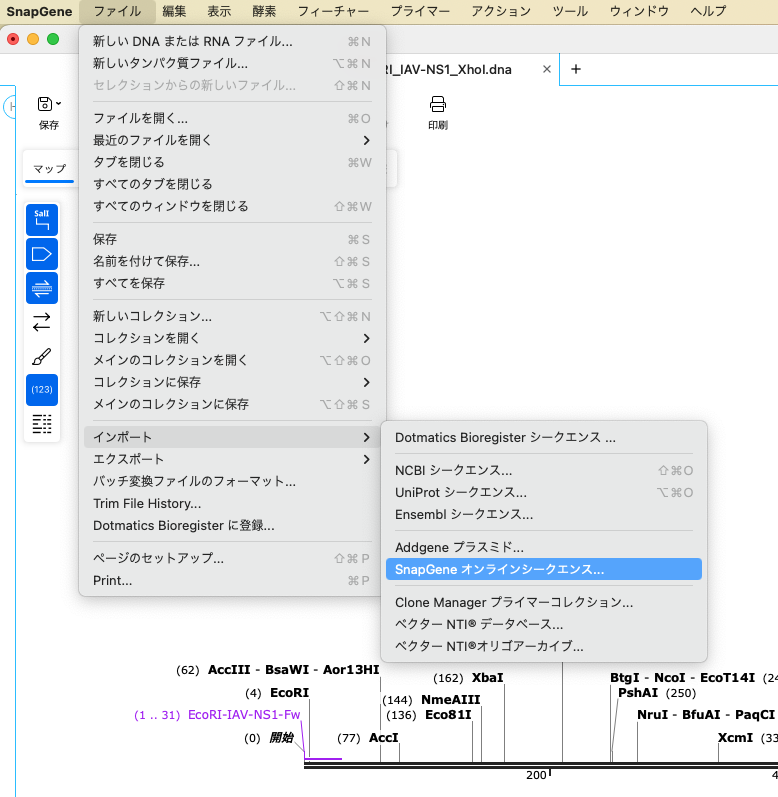Open the フィーチャー menu

point(333,11)
